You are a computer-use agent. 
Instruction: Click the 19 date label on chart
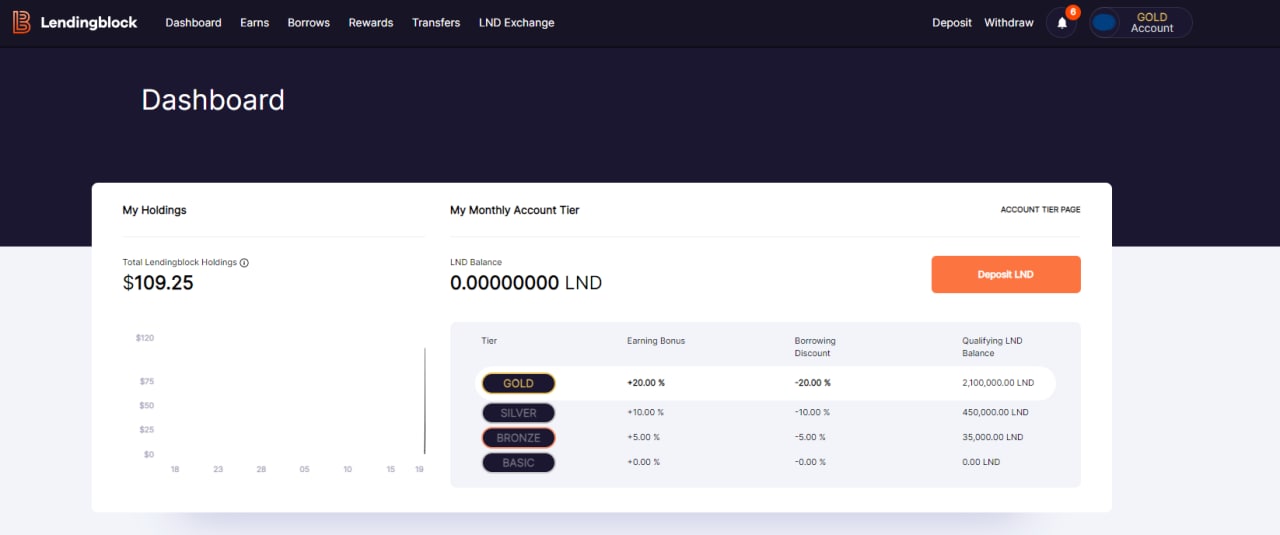pyautogui.click(x=420, y=469)
